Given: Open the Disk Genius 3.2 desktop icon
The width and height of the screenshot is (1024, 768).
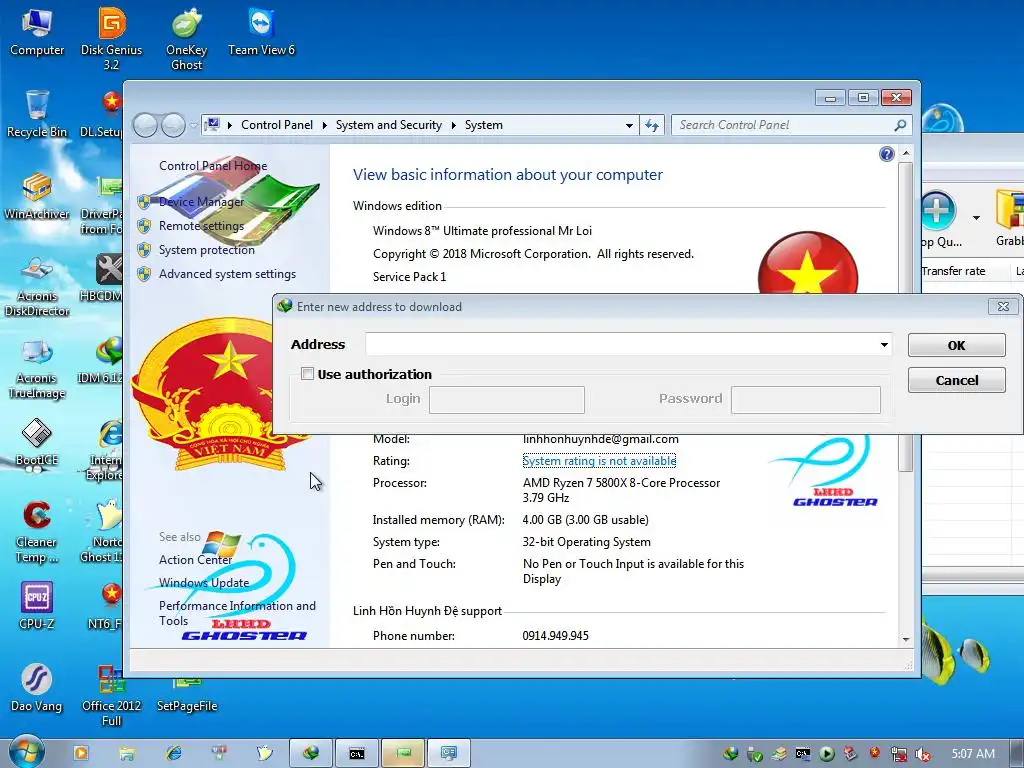Looking at the screenshot, I should pos(112,39).
